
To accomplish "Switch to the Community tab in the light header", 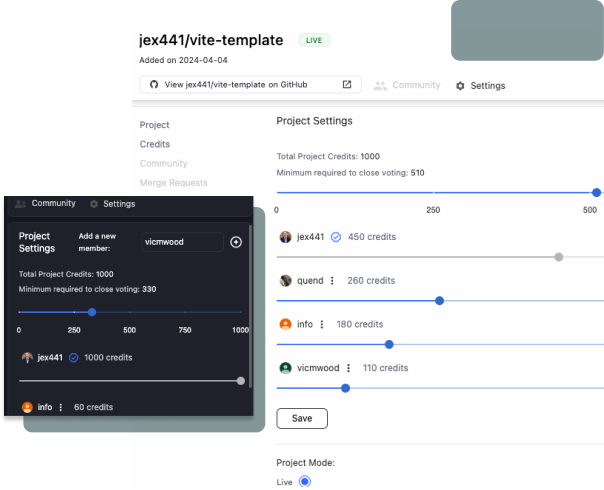I will tap(407, 86).
